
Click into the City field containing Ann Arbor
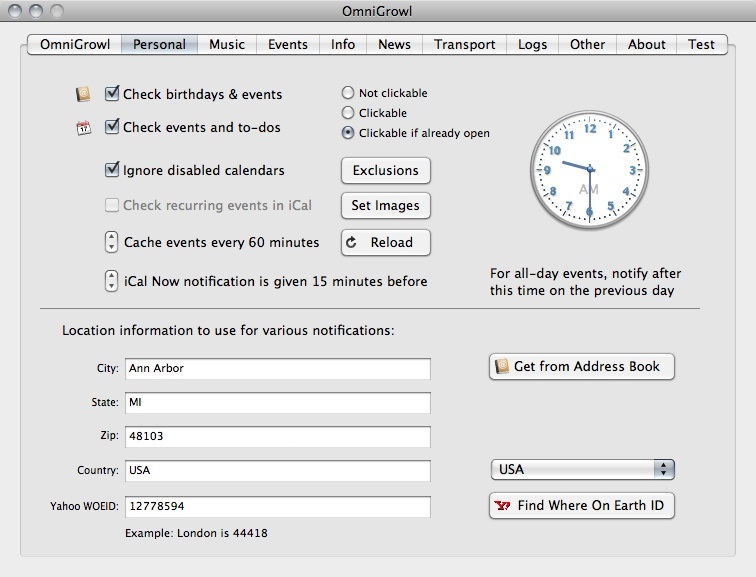(x=278, y=369)
